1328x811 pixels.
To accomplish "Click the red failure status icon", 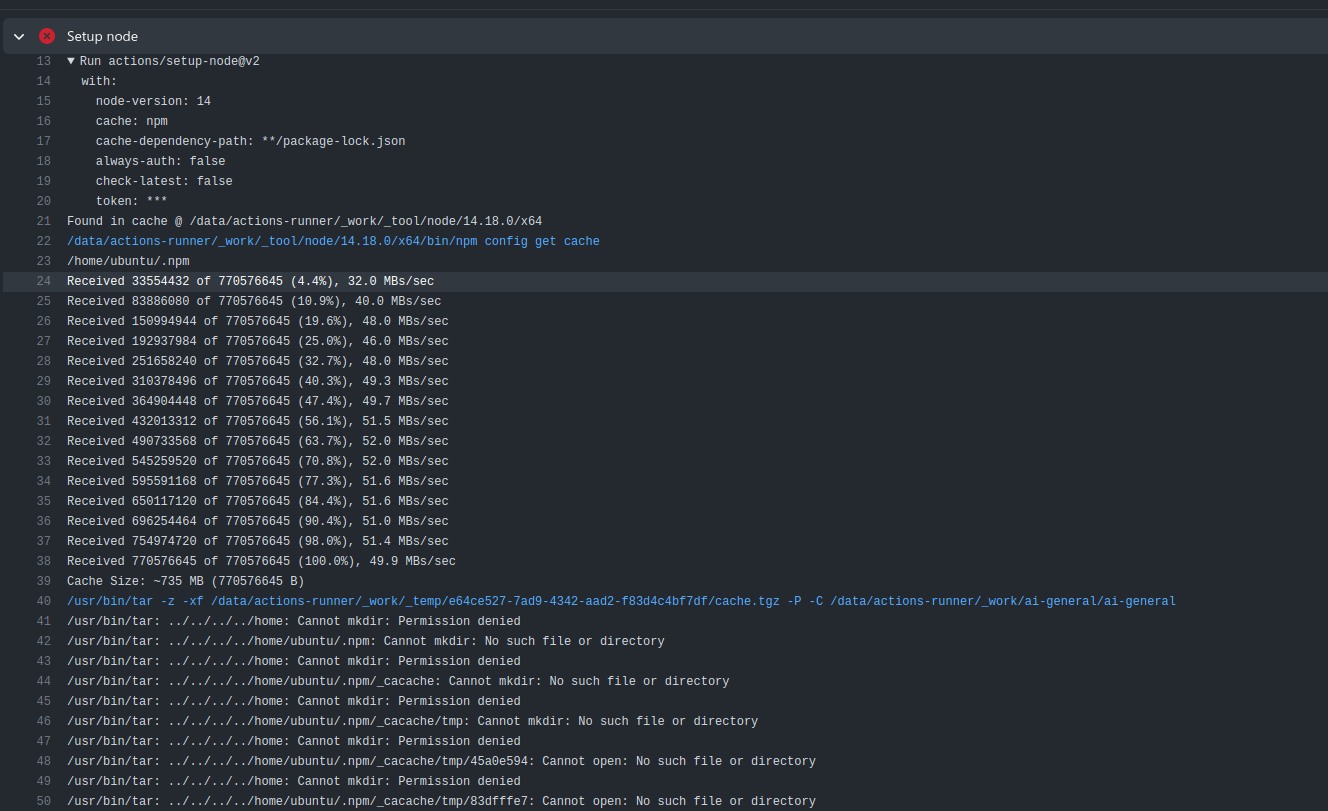I will coord(46,35).
